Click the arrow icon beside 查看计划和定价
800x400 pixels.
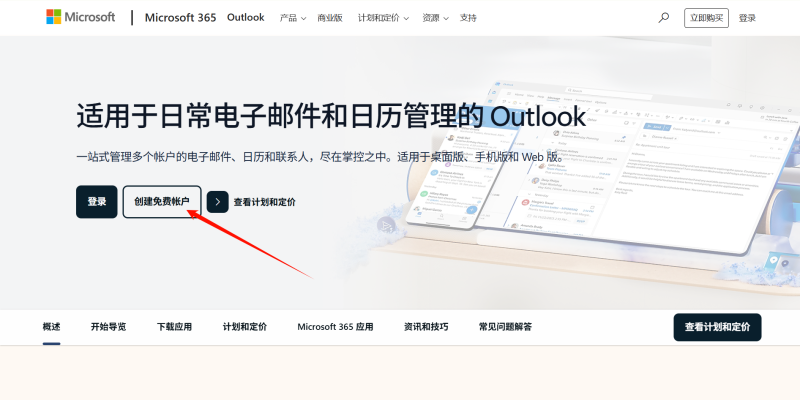coord(218,202)
